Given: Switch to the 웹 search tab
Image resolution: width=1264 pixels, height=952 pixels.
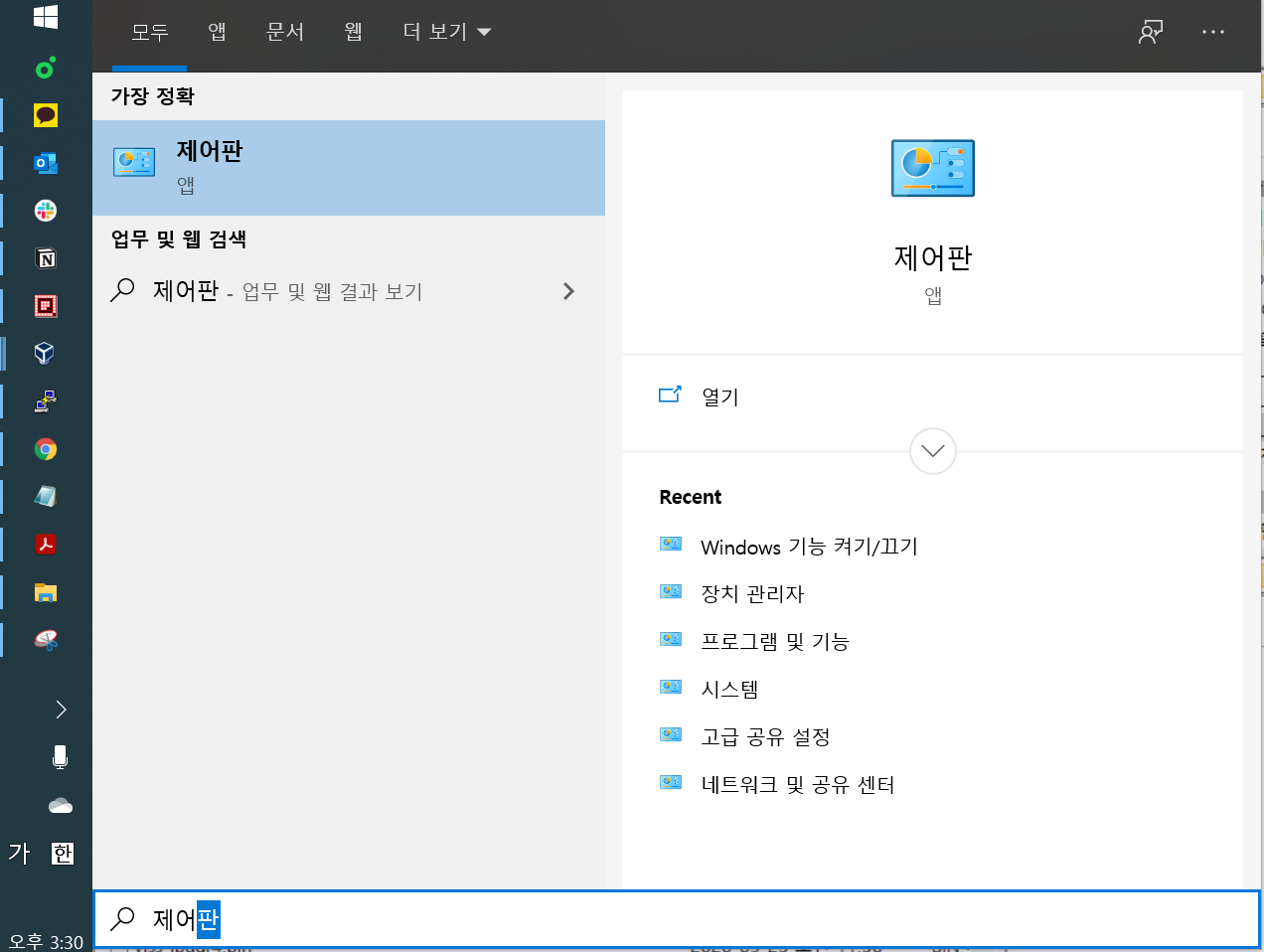Looking at the screenshot, I should coord(353,32).
